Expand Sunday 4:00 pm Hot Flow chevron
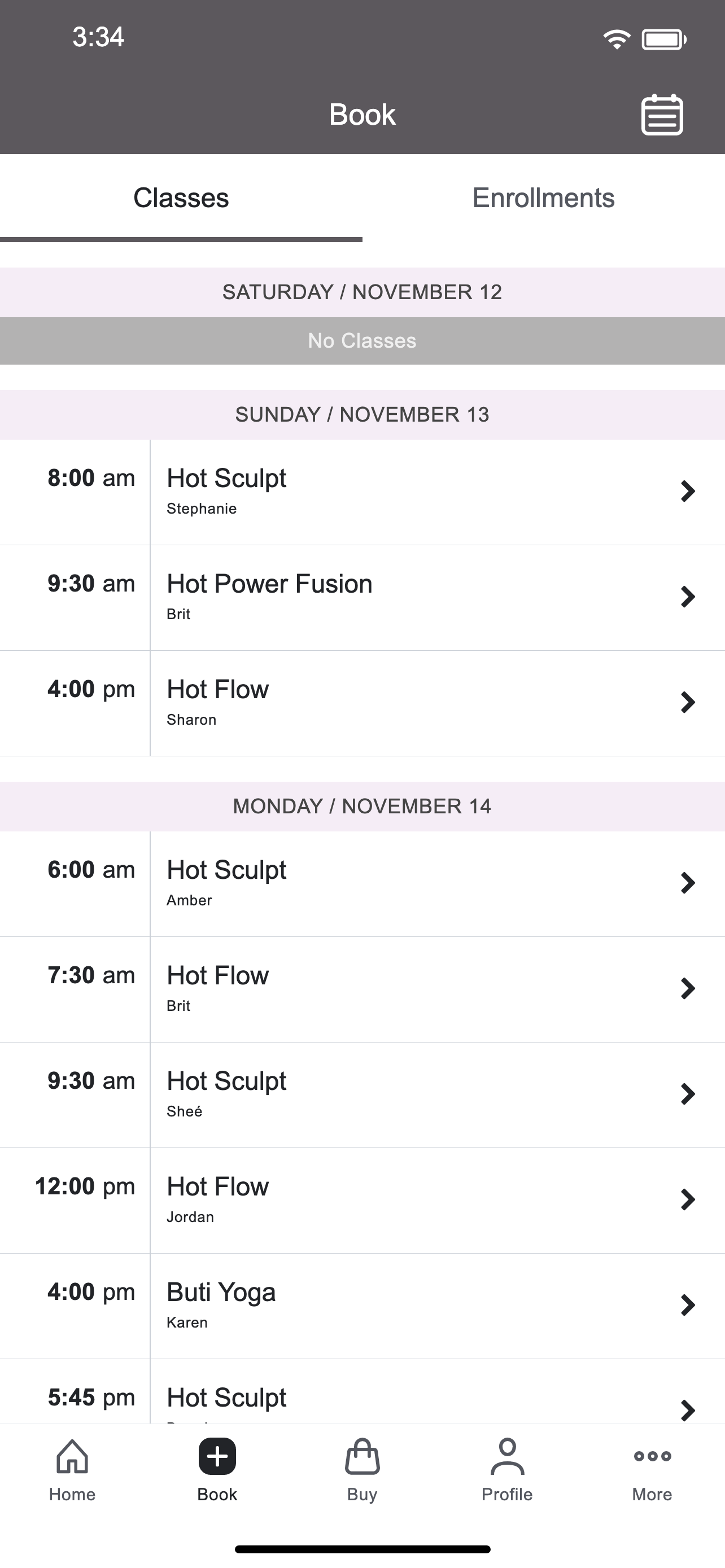 688,702
